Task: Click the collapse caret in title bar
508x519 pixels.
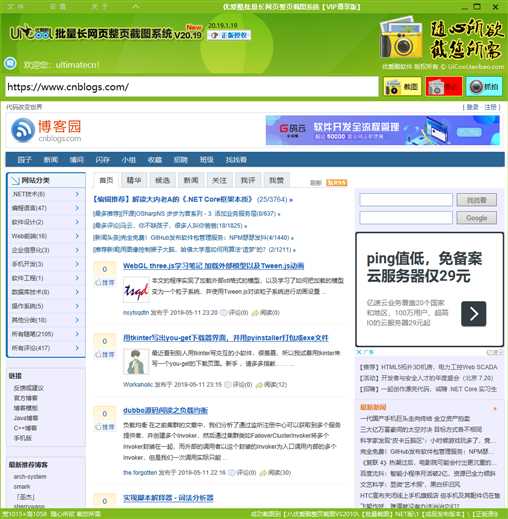Action: [x=135, y=6]
